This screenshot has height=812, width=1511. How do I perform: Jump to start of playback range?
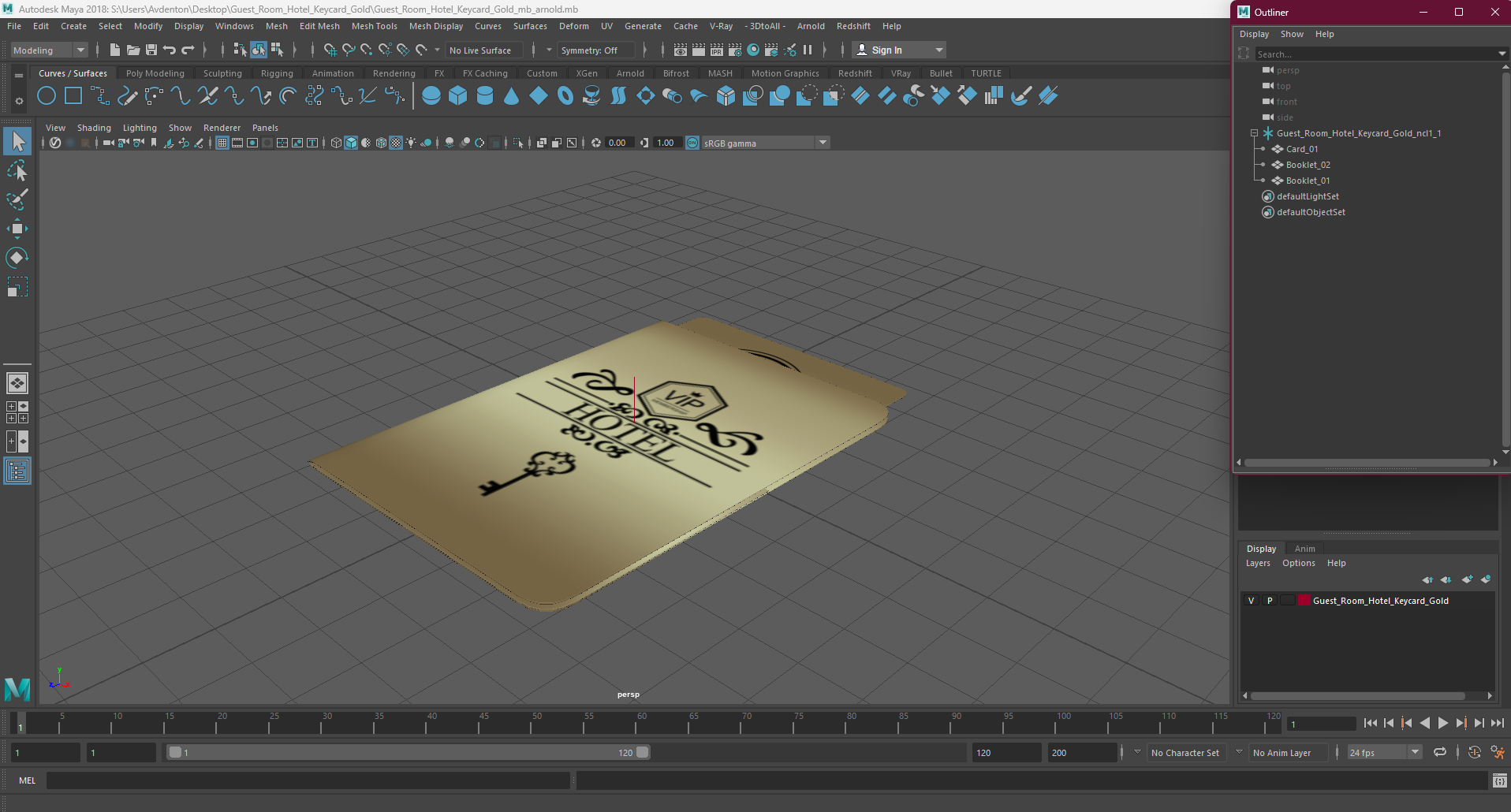[x=1371, y=723]
